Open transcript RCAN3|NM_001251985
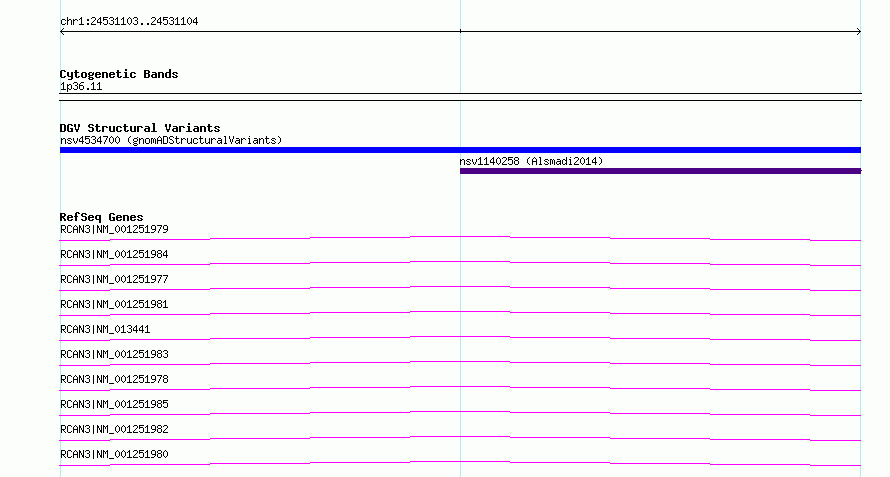 114,404
